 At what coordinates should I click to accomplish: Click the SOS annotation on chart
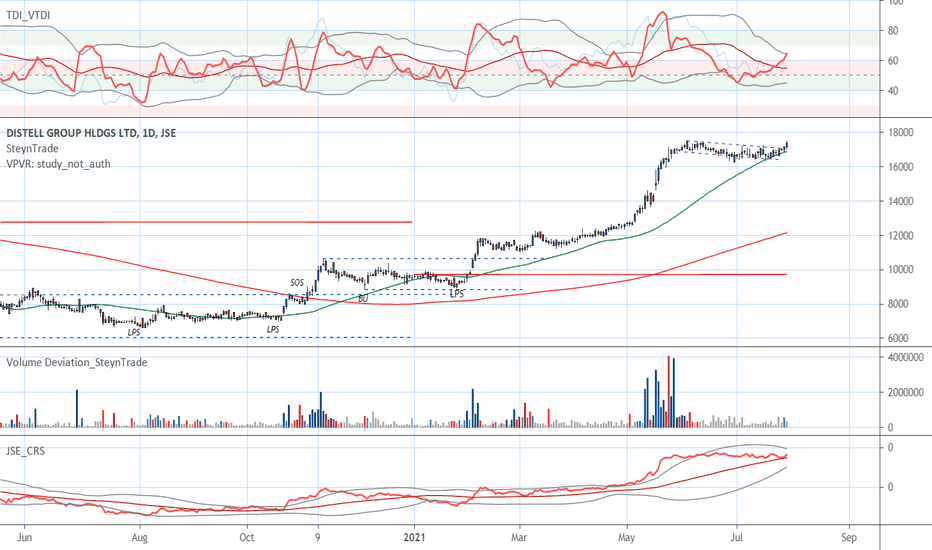pos(297,282)
